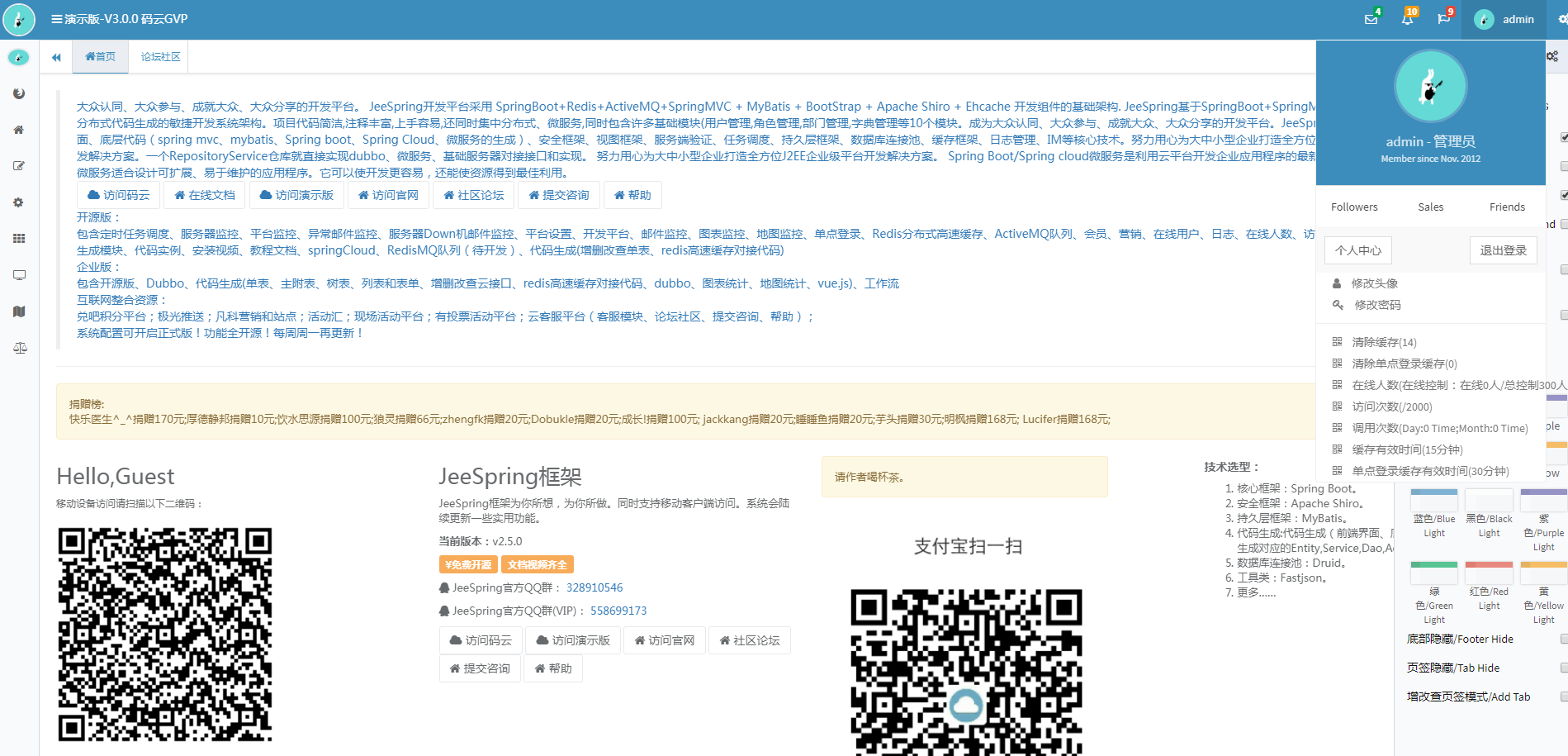
Task: Open the map sidebar icon
Action: [19, 311]
